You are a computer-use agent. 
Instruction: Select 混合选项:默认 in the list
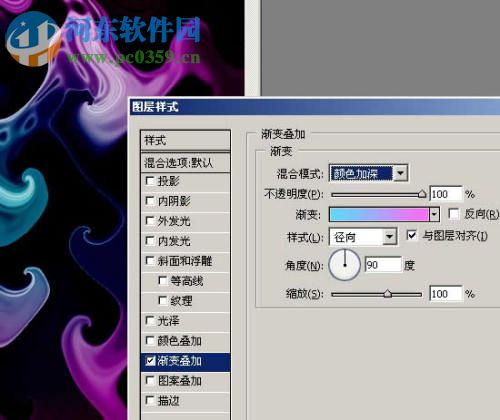coord(185,163)
